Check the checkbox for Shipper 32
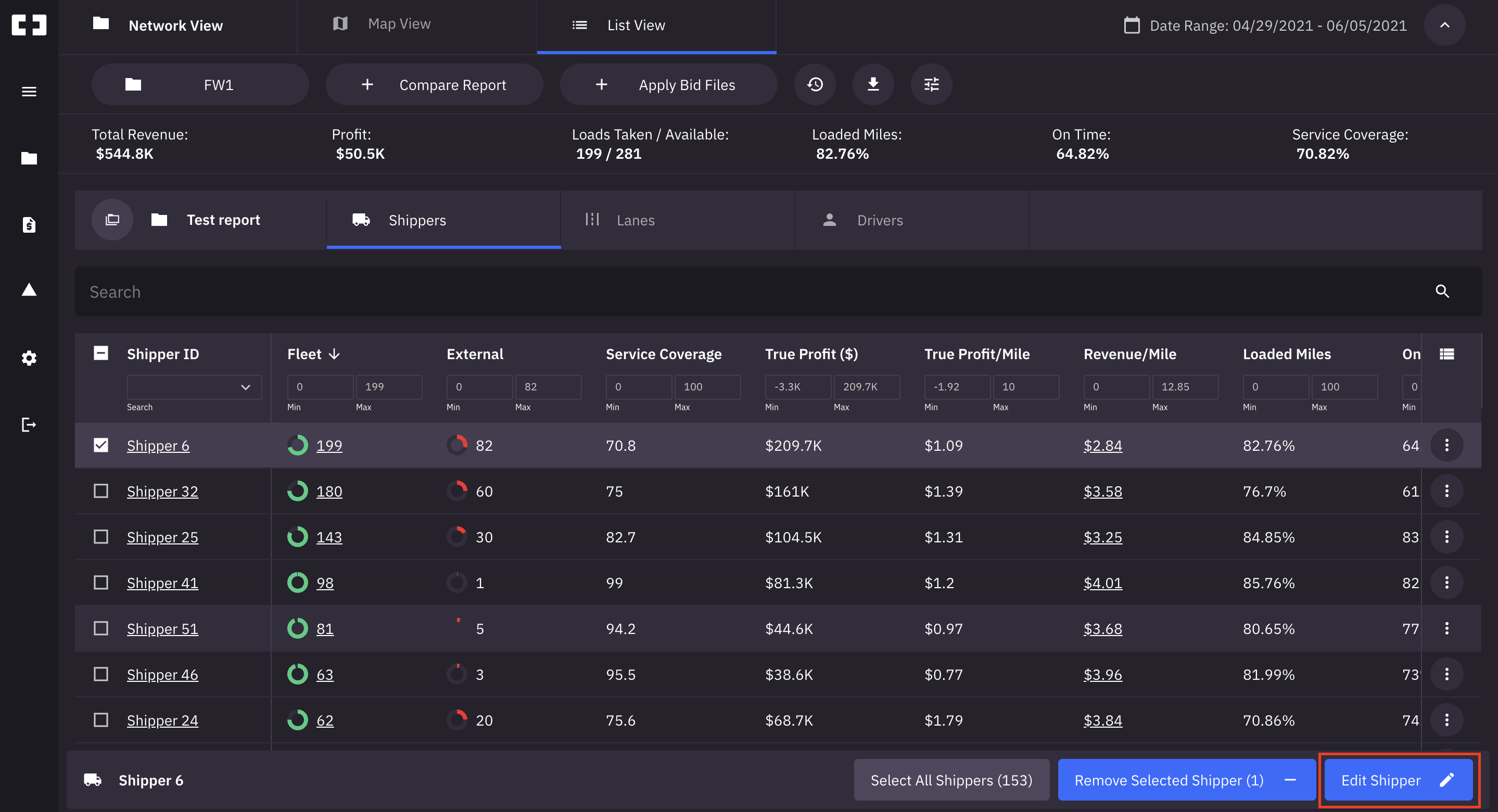The height and width of the screenshot is (812, 1498). tap(100, 490)
